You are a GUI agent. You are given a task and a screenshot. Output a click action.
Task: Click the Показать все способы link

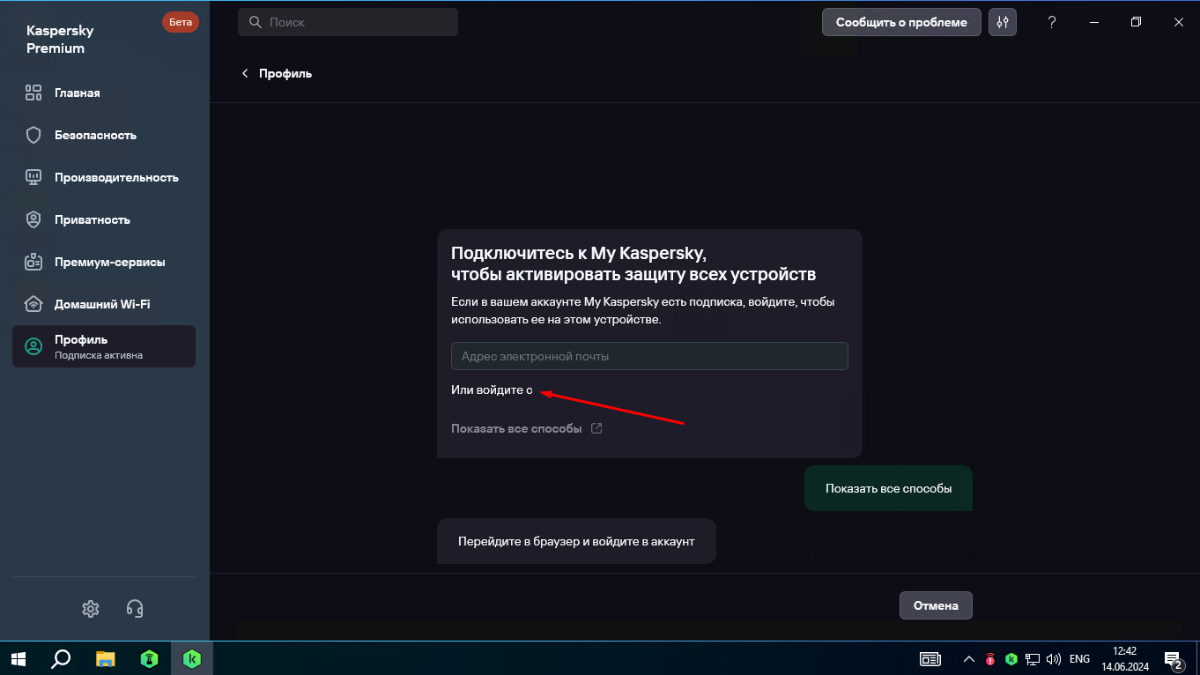pos(516,428)
